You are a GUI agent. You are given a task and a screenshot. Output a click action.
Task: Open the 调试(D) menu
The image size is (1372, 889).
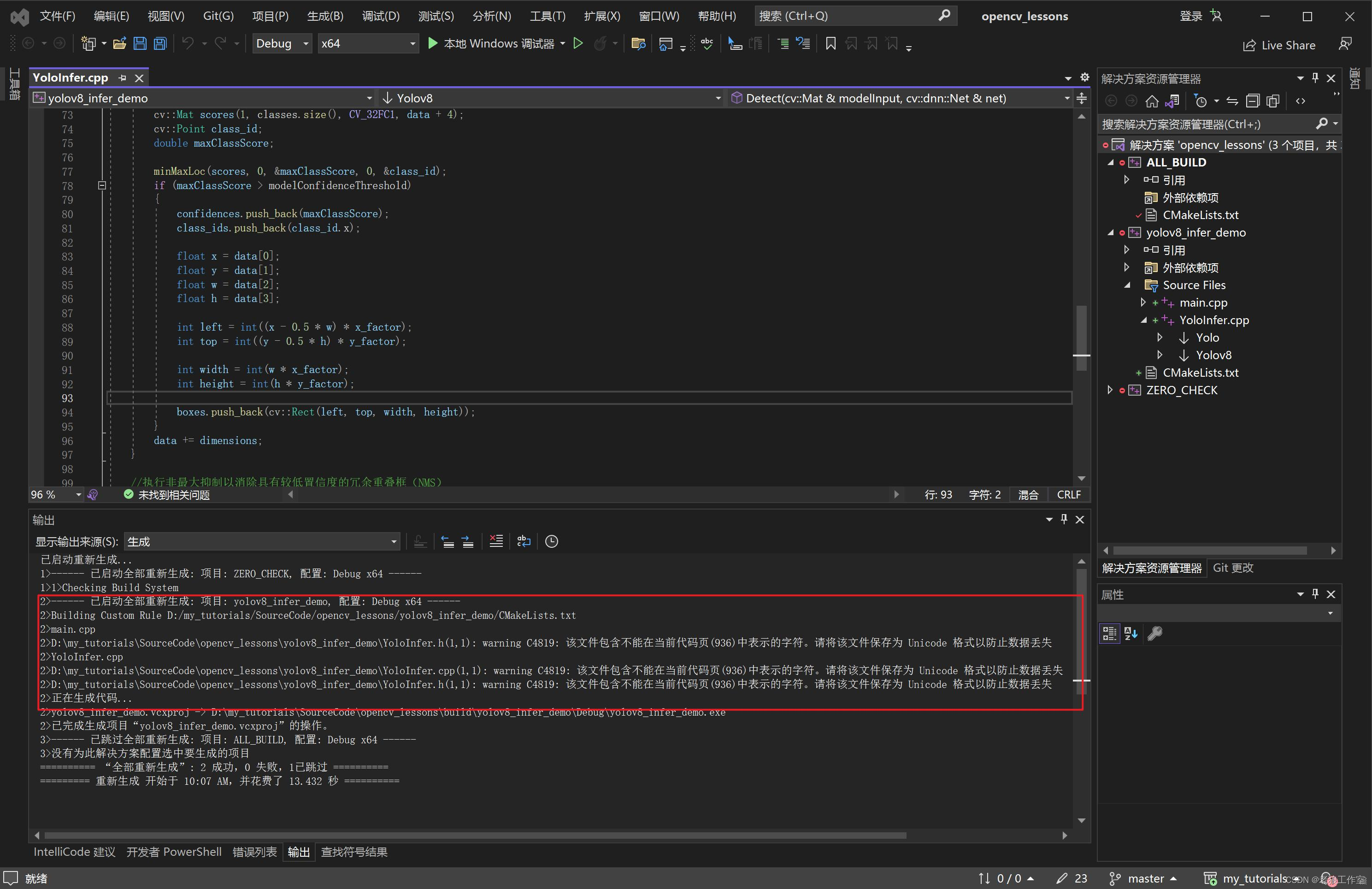[381, 16]
